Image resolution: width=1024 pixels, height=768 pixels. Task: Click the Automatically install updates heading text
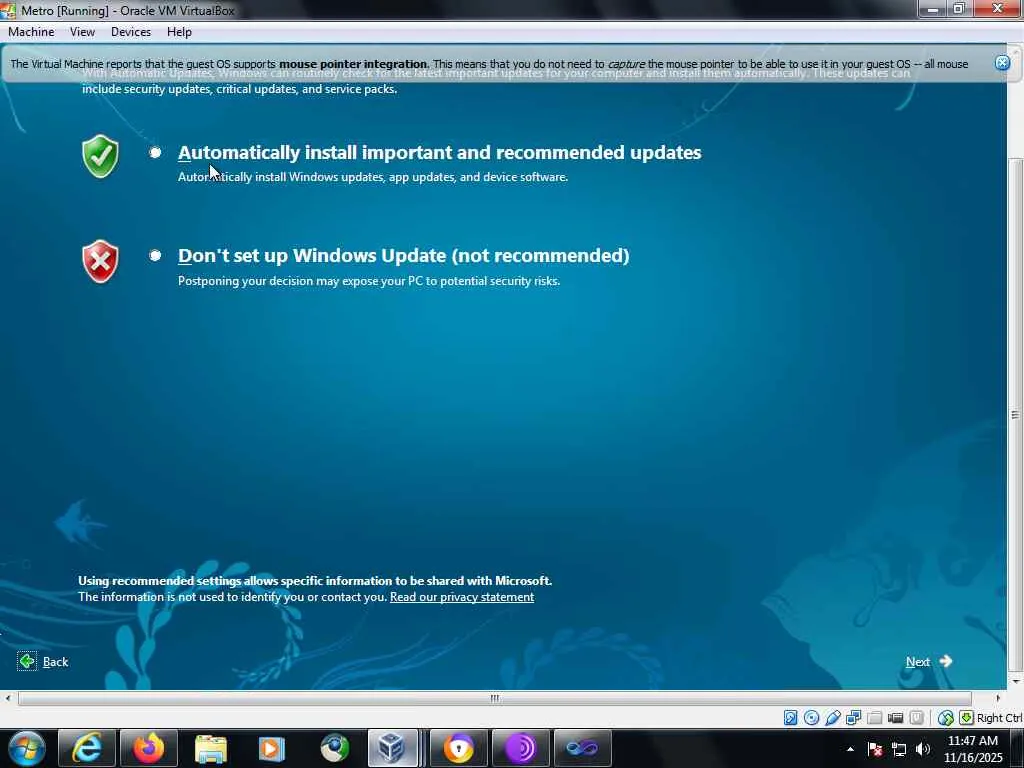coord(440,152)
